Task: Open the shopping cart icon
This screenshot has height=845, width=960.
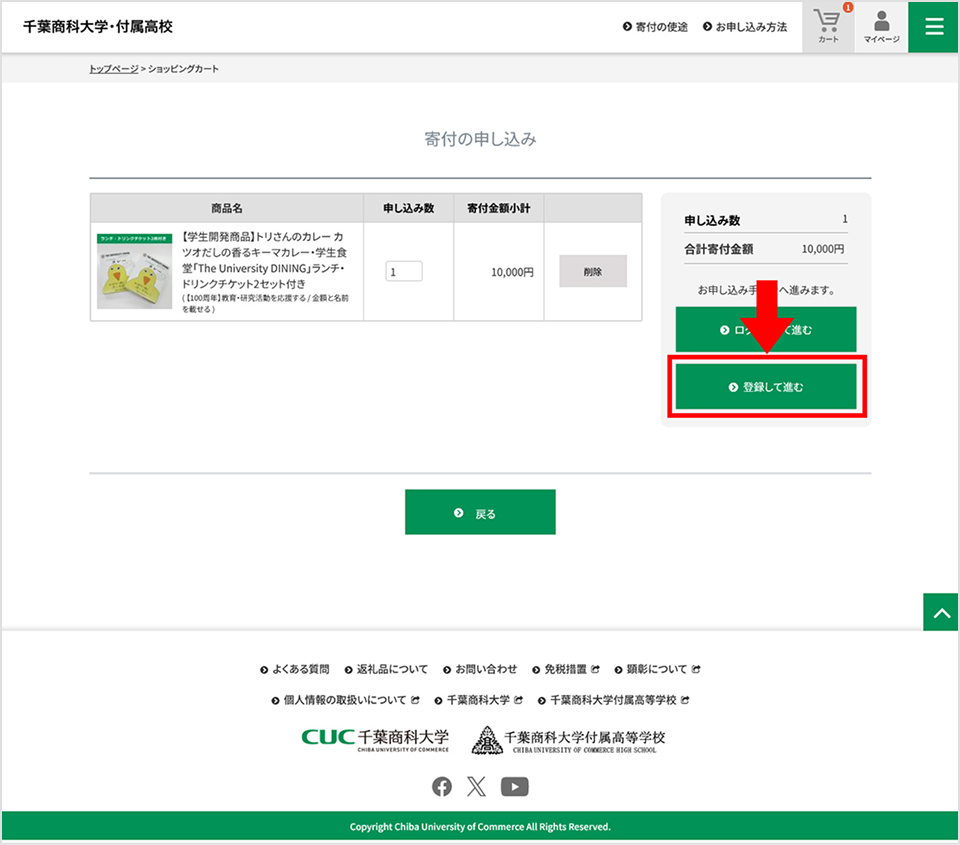Action: (828, 27)
